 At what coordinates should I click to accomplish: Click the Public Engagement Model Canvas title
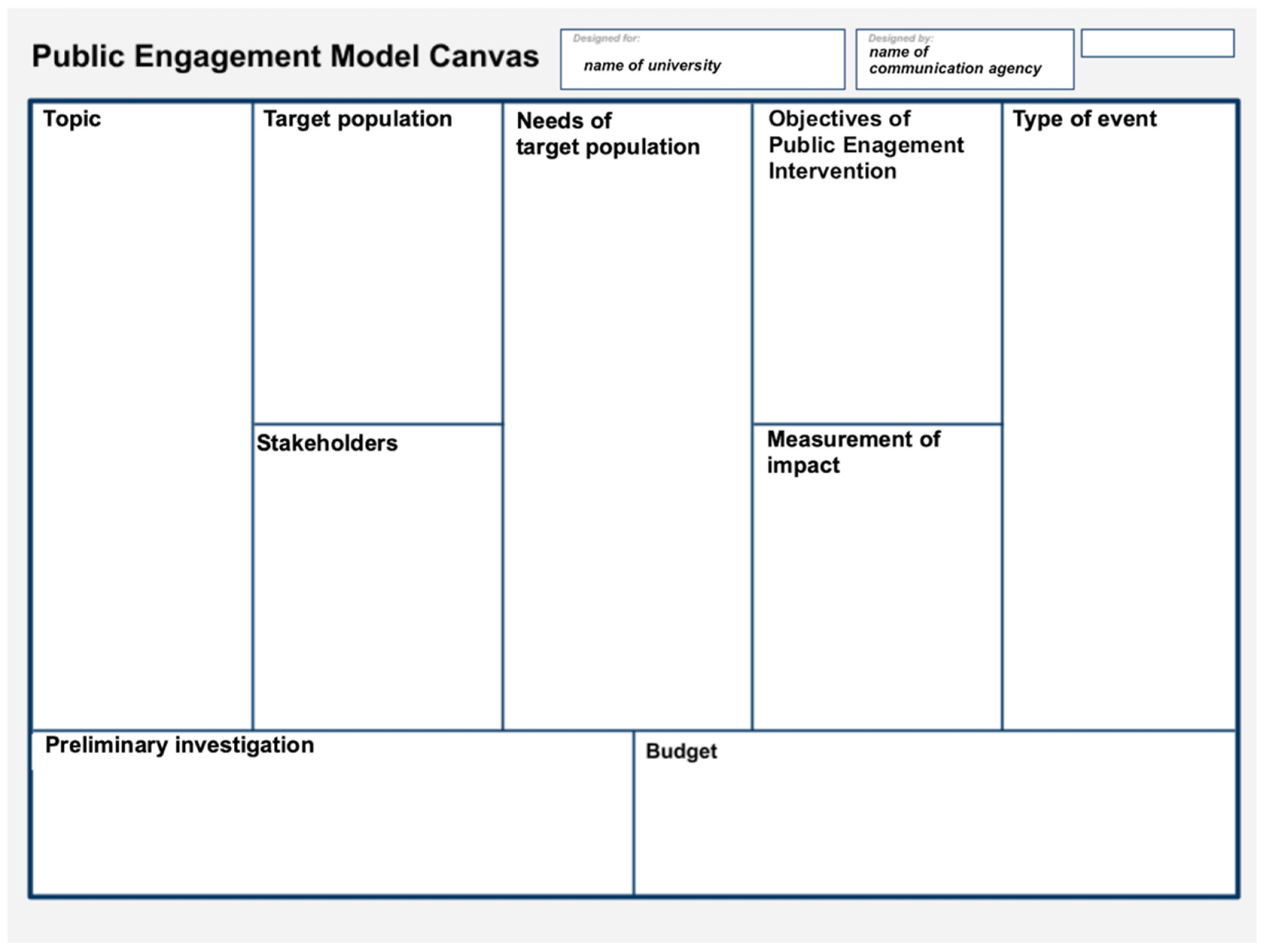pyautogui.click(x=285, y=56)
